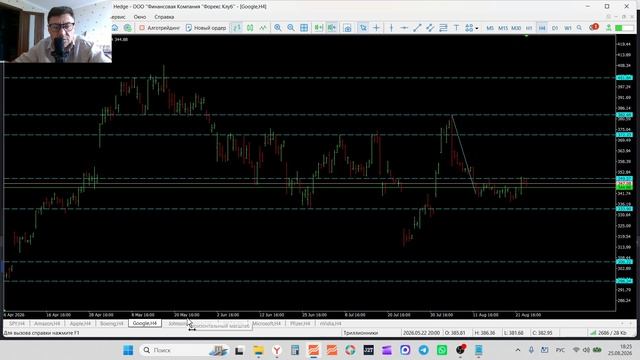
Task: Switch to the Apple,H4 chart tab
Action: [80, 323]
